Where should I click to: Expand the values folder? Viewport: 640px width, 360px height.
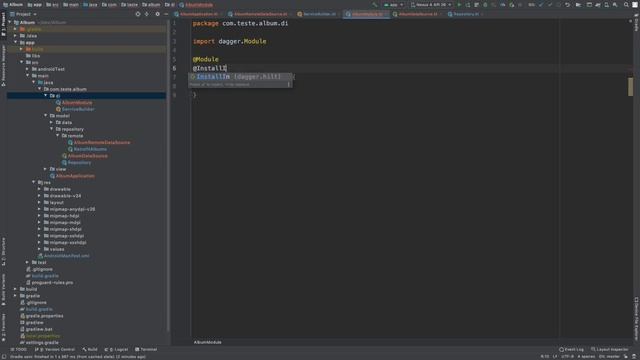40,249
